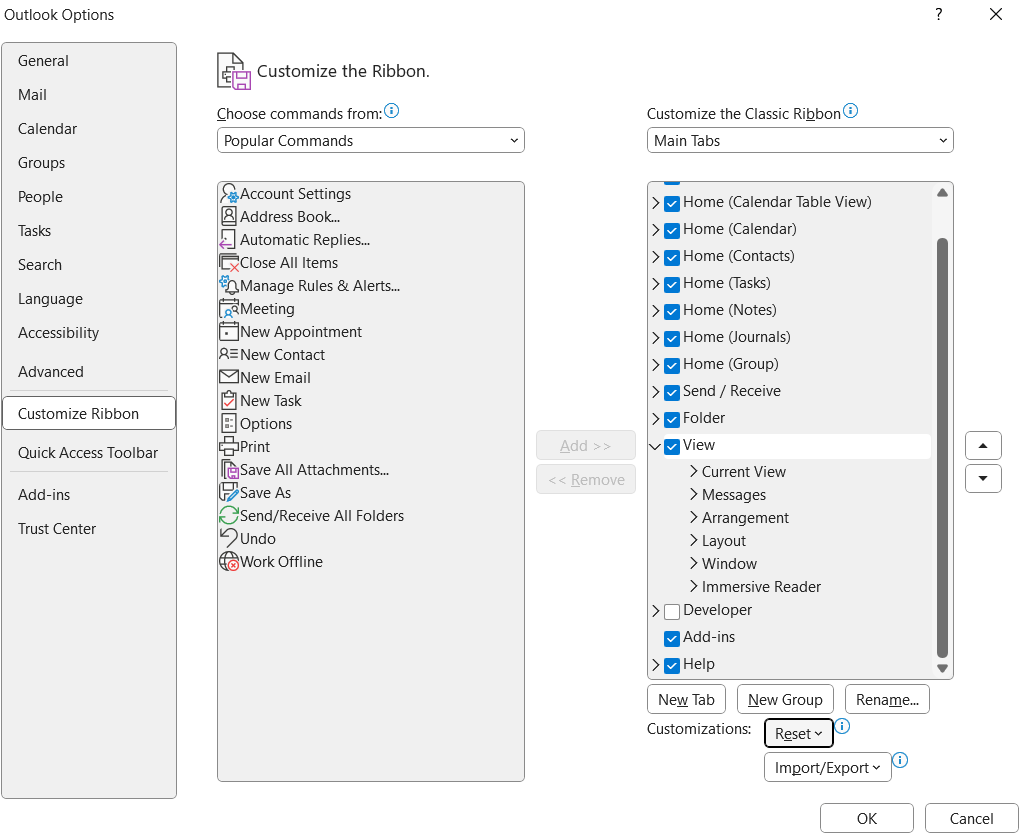
Task: Select the Quick Access Toolbar page
Action: (87, 452)
